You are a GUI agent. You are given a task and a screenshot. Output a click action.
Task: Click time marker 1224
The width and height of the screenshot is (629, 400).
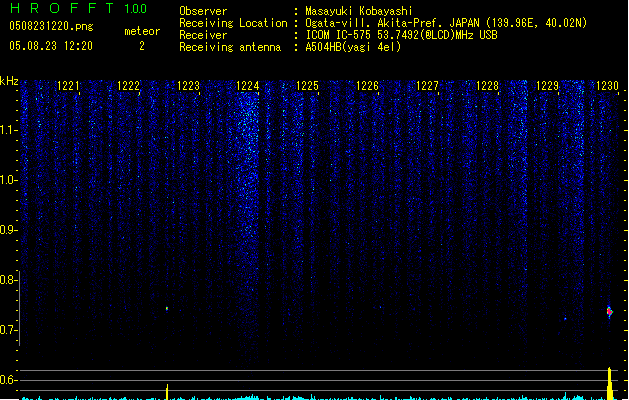pos(248,86)
